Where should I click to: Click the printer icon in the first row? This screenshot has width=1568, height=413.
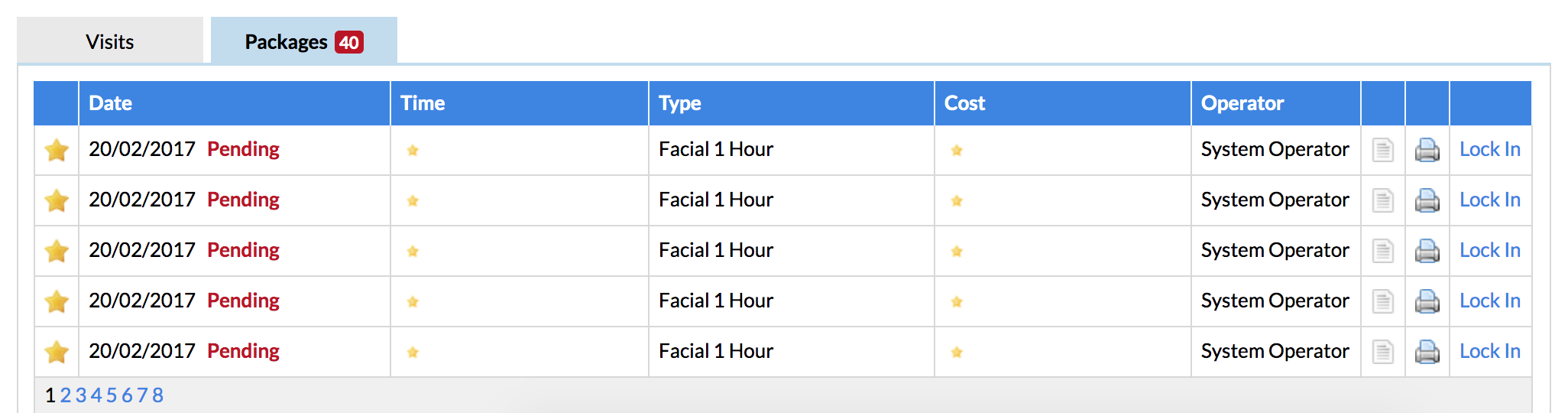(1427, 150)
